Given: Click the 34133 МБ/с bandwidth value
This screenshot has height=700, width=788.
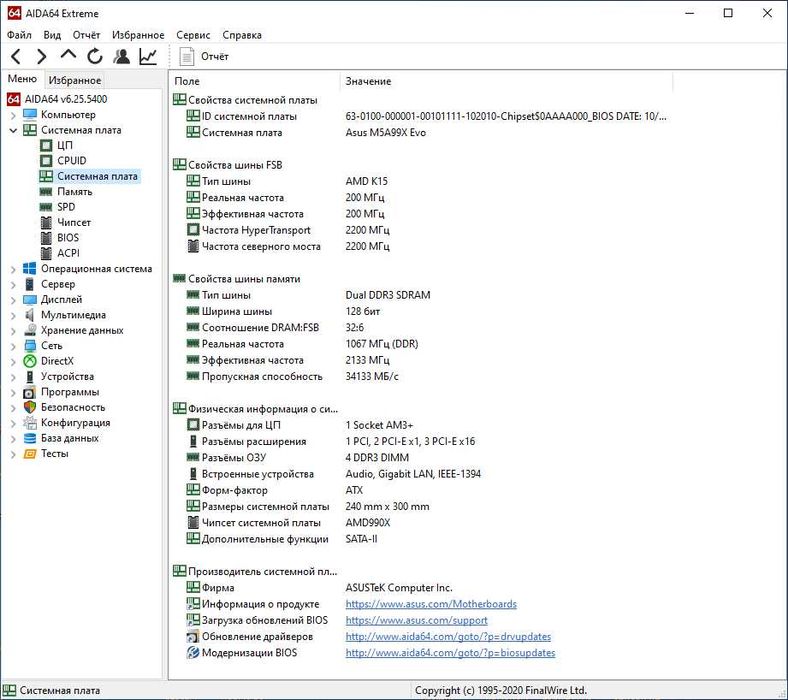Looking at the screenshot, I should [x=371, y=376].
